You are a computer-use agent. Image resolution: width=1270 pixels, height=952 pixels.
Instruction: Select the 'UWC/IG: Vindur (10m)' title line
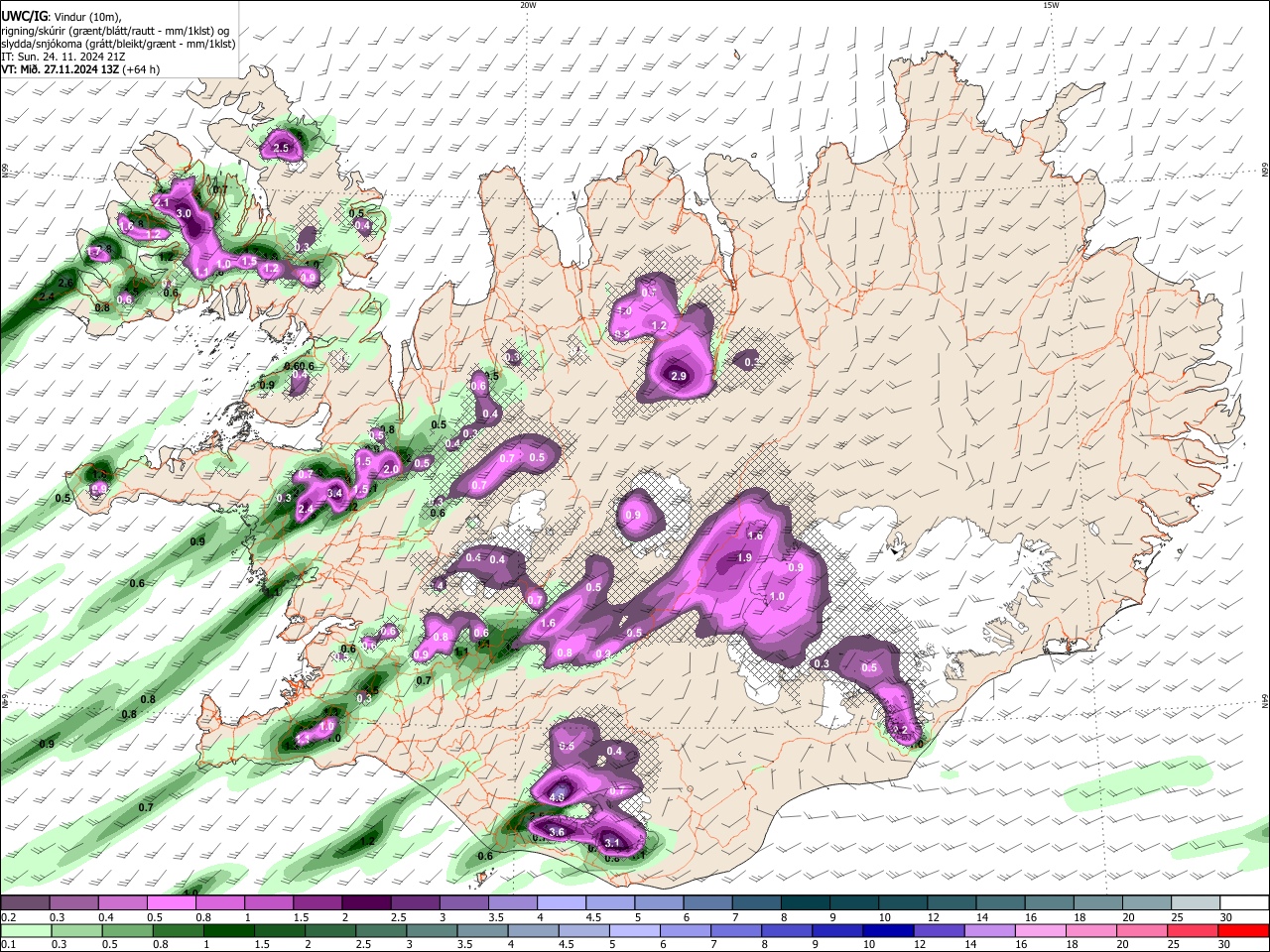point(61,18)
